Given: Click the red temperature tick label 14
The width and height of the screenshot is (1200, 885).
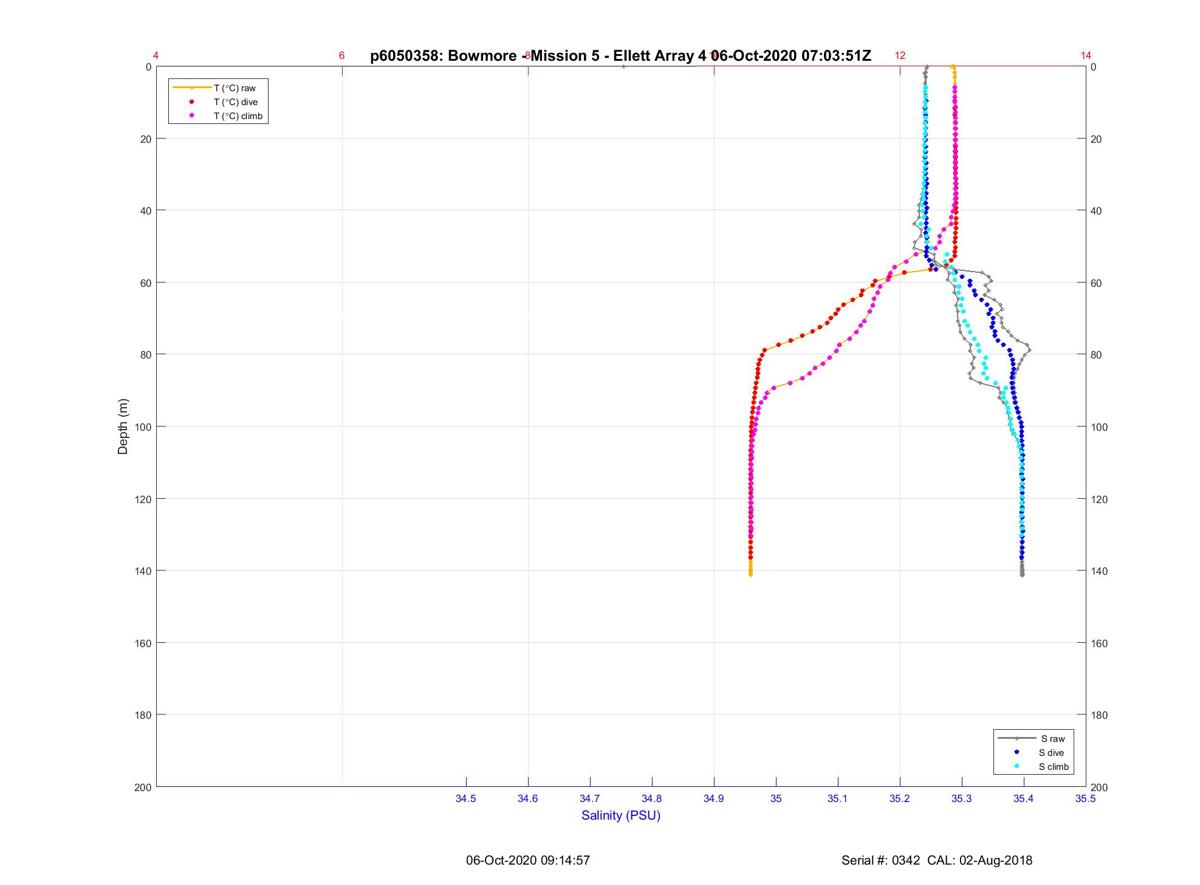Looking at the screenshot, I should click(x=1086, y=56).
